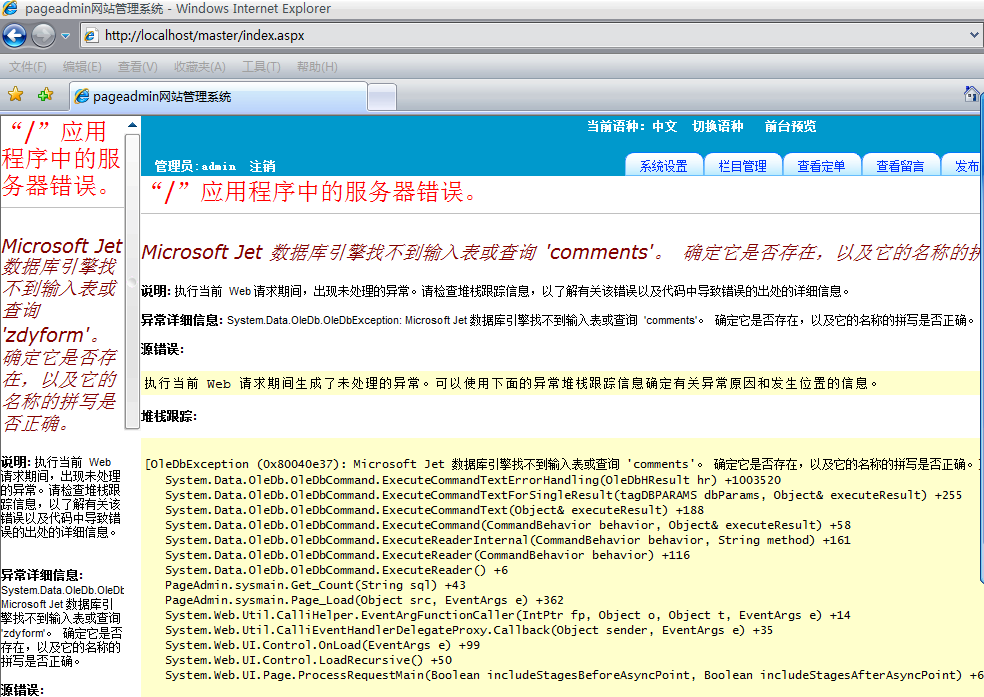
Task: Click the browser Back button
Action: click(x=14, y=36)
